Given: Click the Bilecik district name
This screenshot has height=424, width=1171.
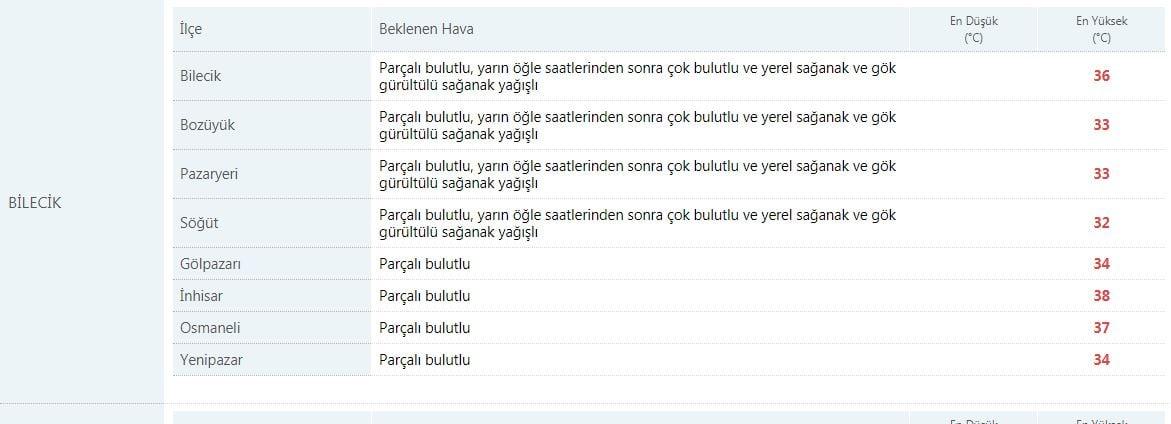Looking at the screenshot, I should [200, 76].
